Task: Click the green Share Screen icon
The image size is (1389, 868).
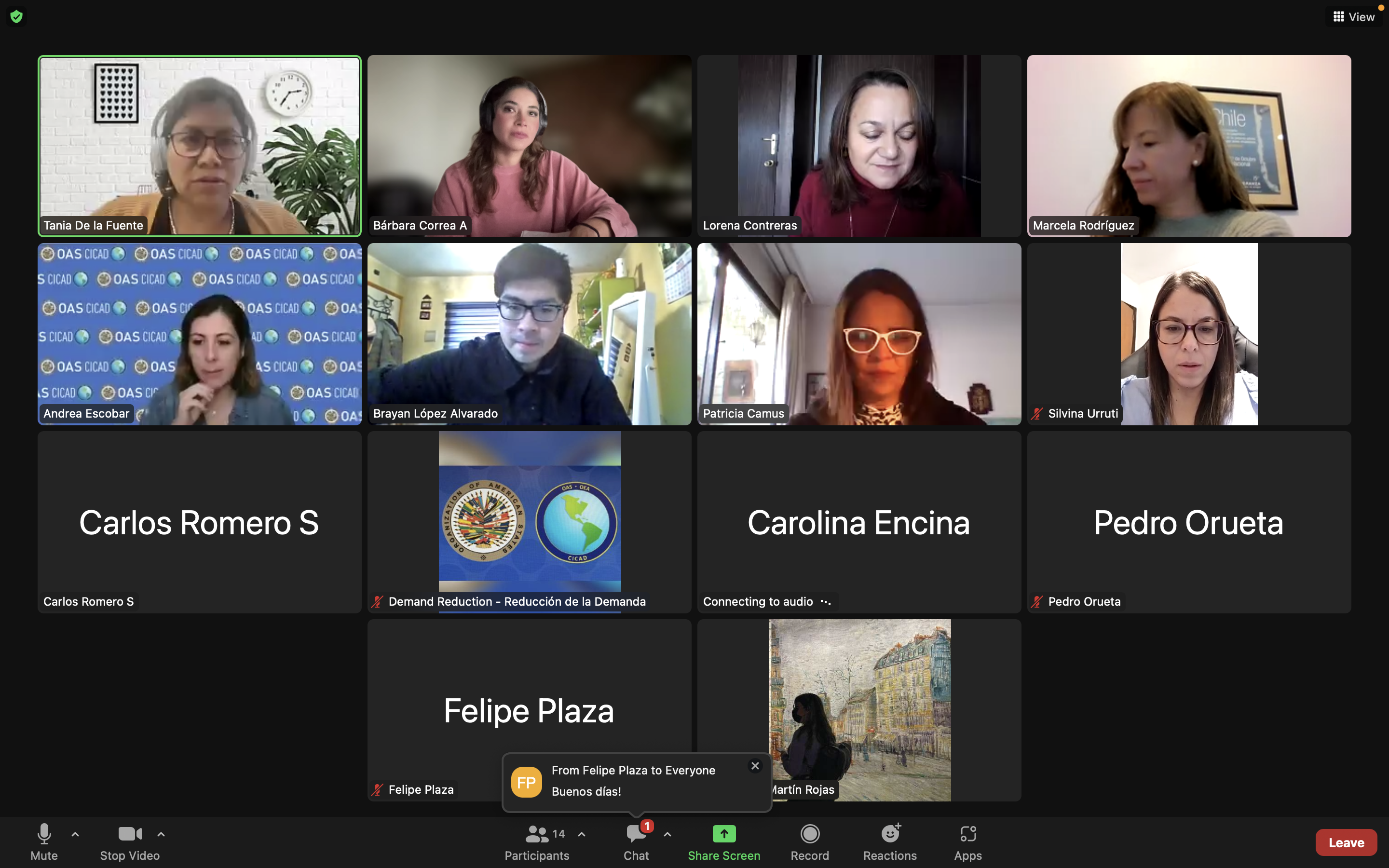Action: click(x=724, y=834)
